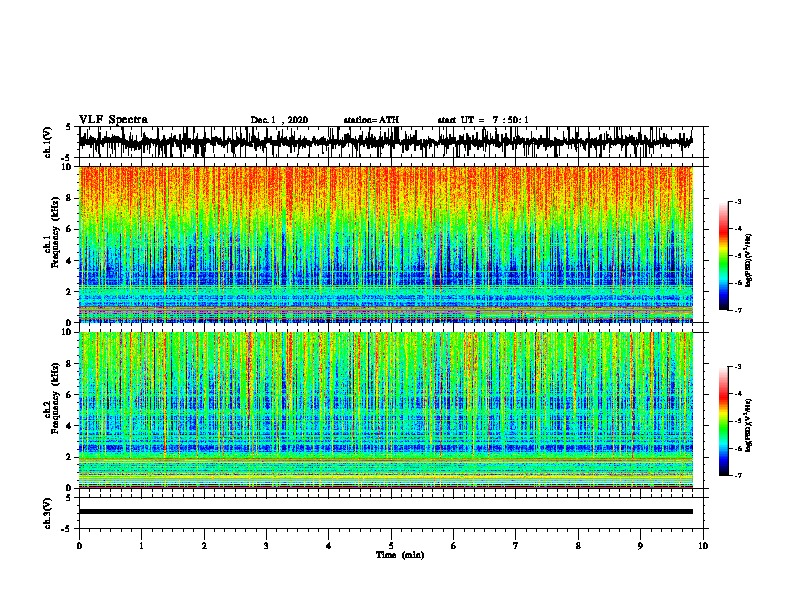Click time axis tick label "8"

578,545
